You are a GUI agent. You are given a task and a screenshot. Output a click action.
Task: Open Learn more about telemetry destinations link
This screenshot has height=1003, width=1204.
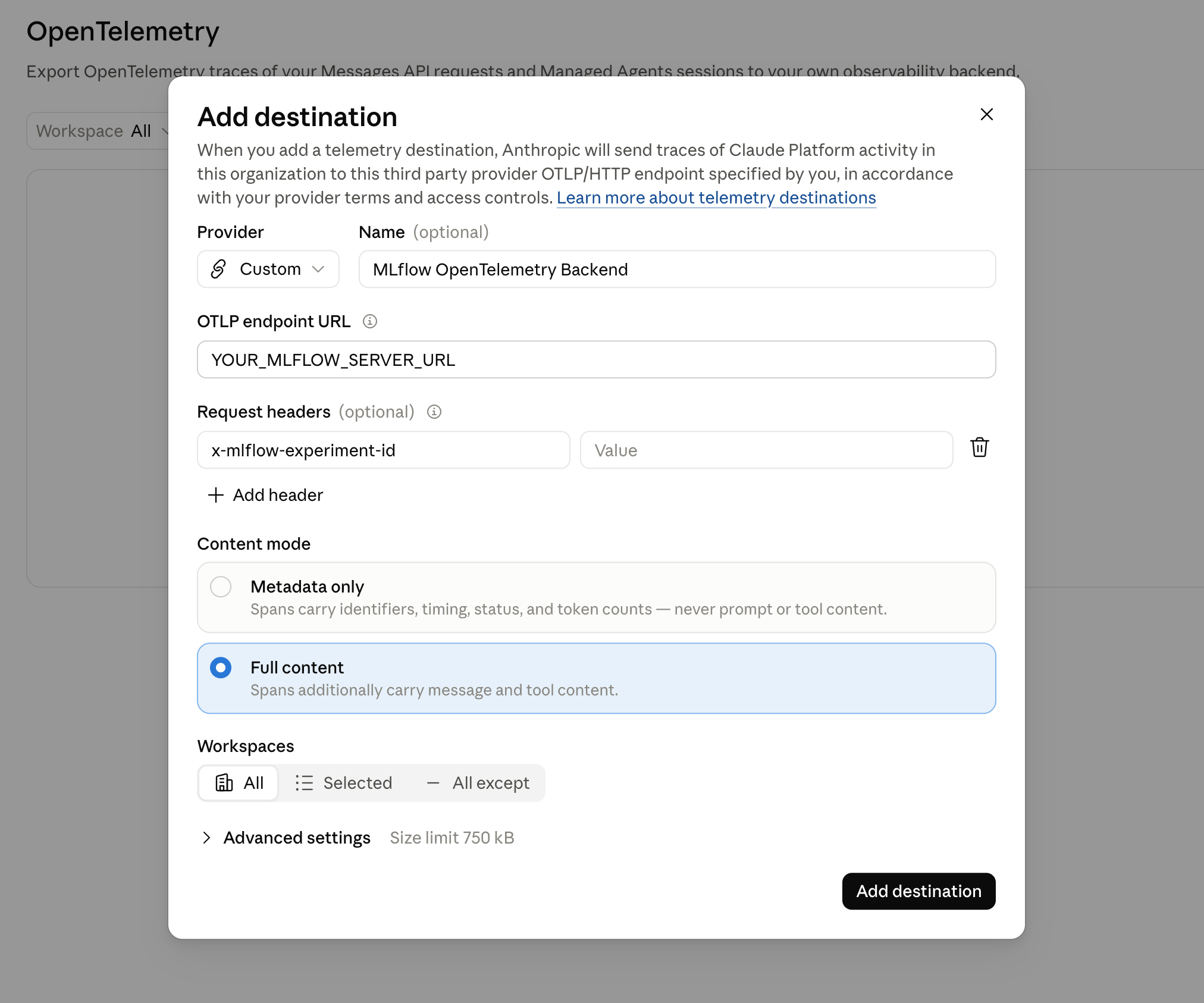click(716, 198)
